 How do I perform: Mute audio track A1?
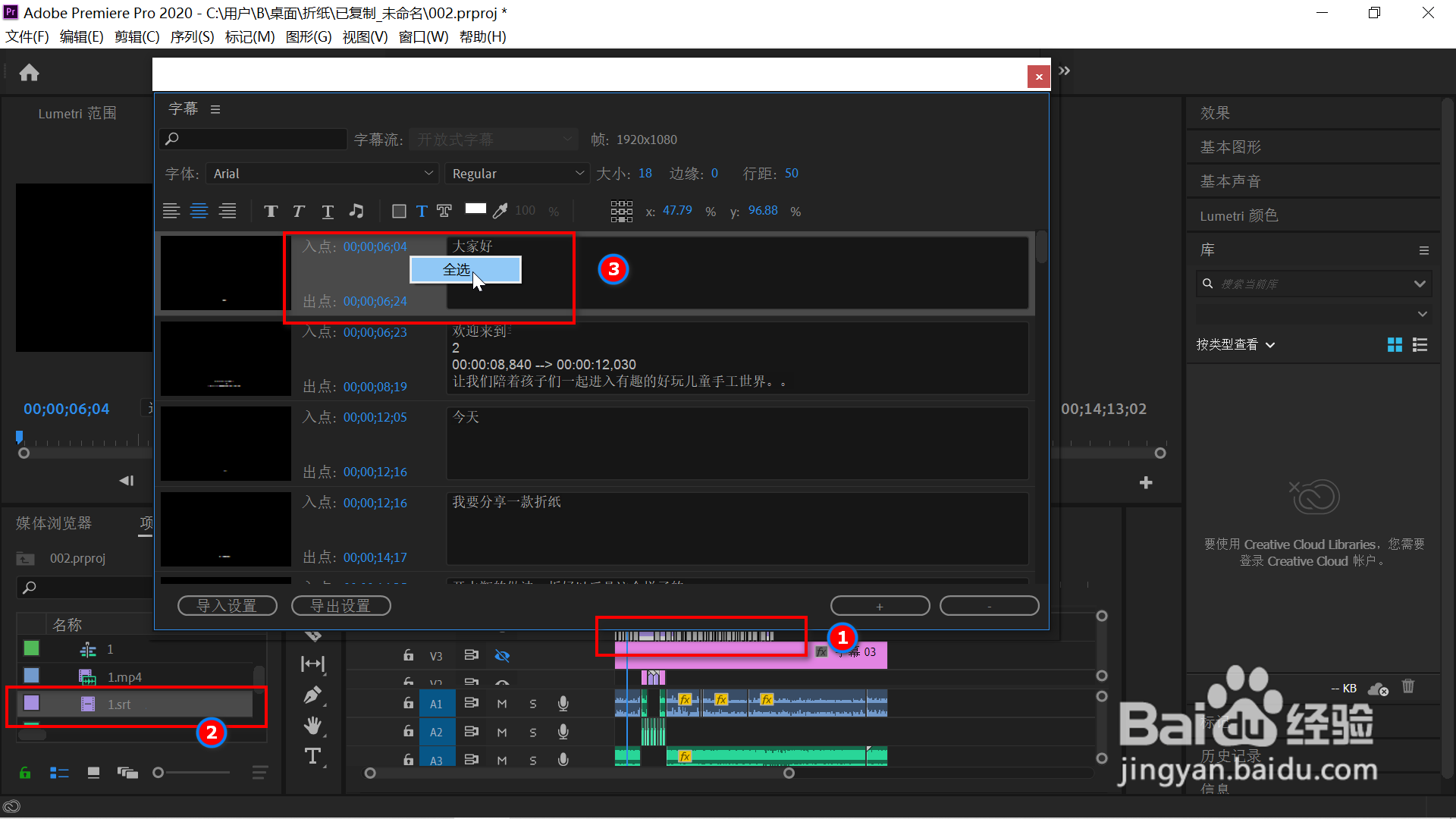pyautogui.click(x=502, y=704)
